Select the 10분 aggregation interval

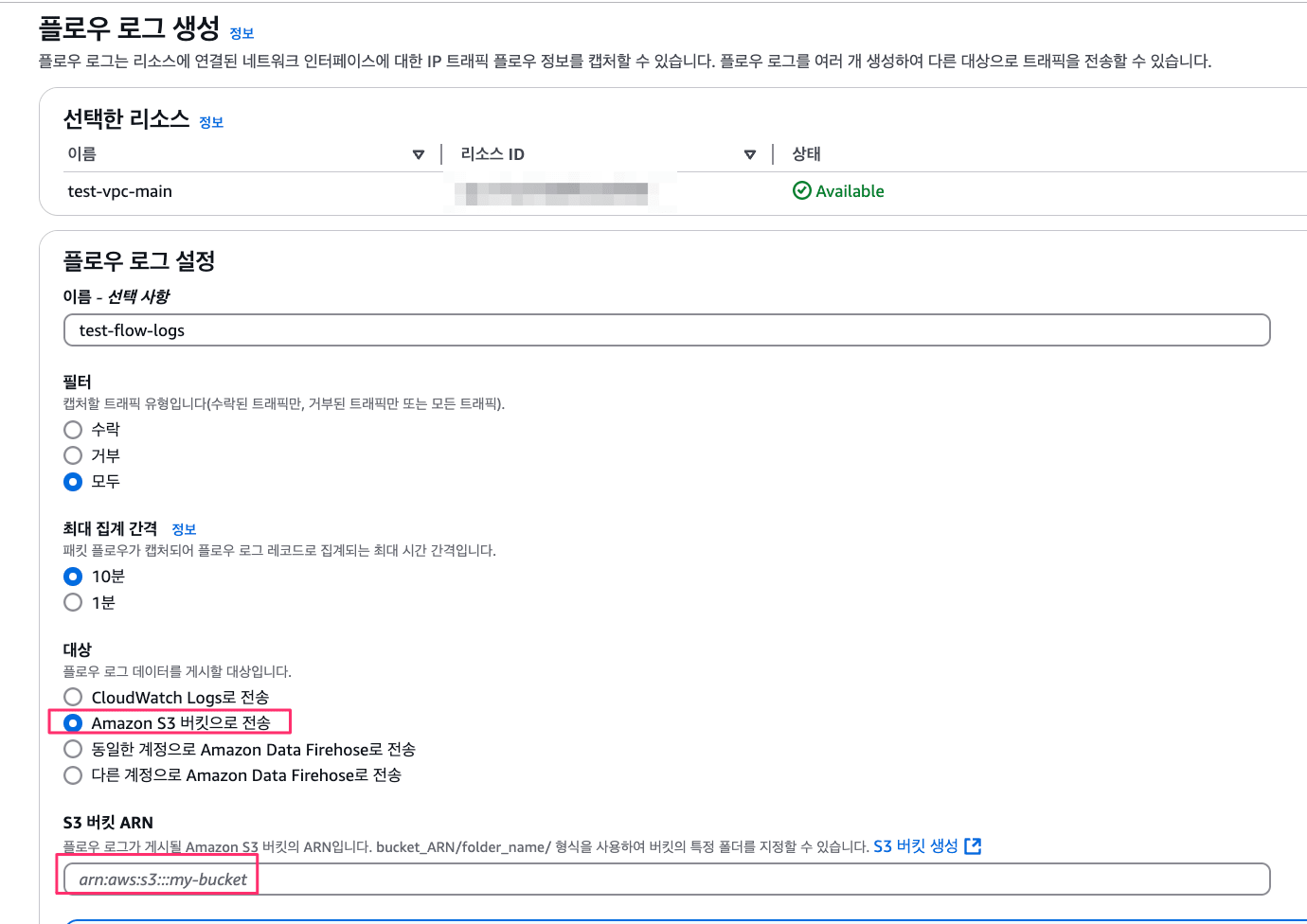click(73, 577)
